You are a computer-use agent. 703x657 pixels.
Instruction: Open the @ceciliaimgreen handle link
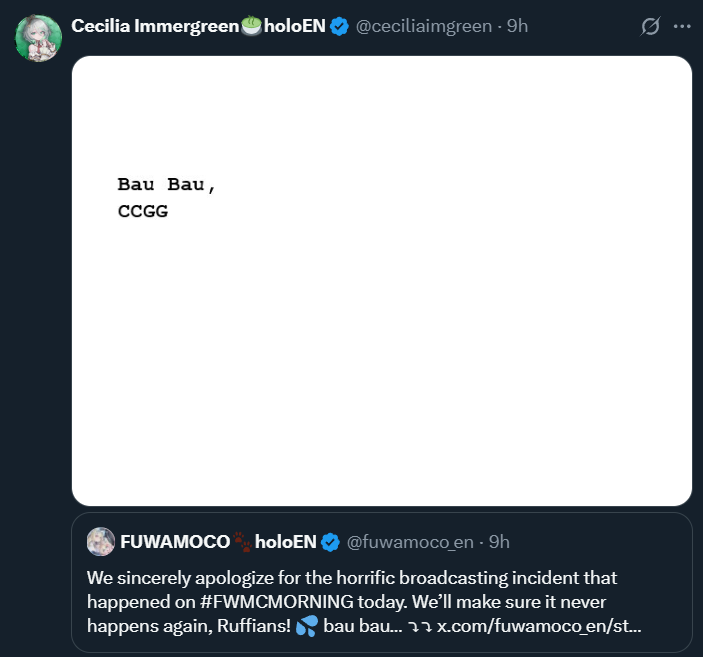(425, 26)
